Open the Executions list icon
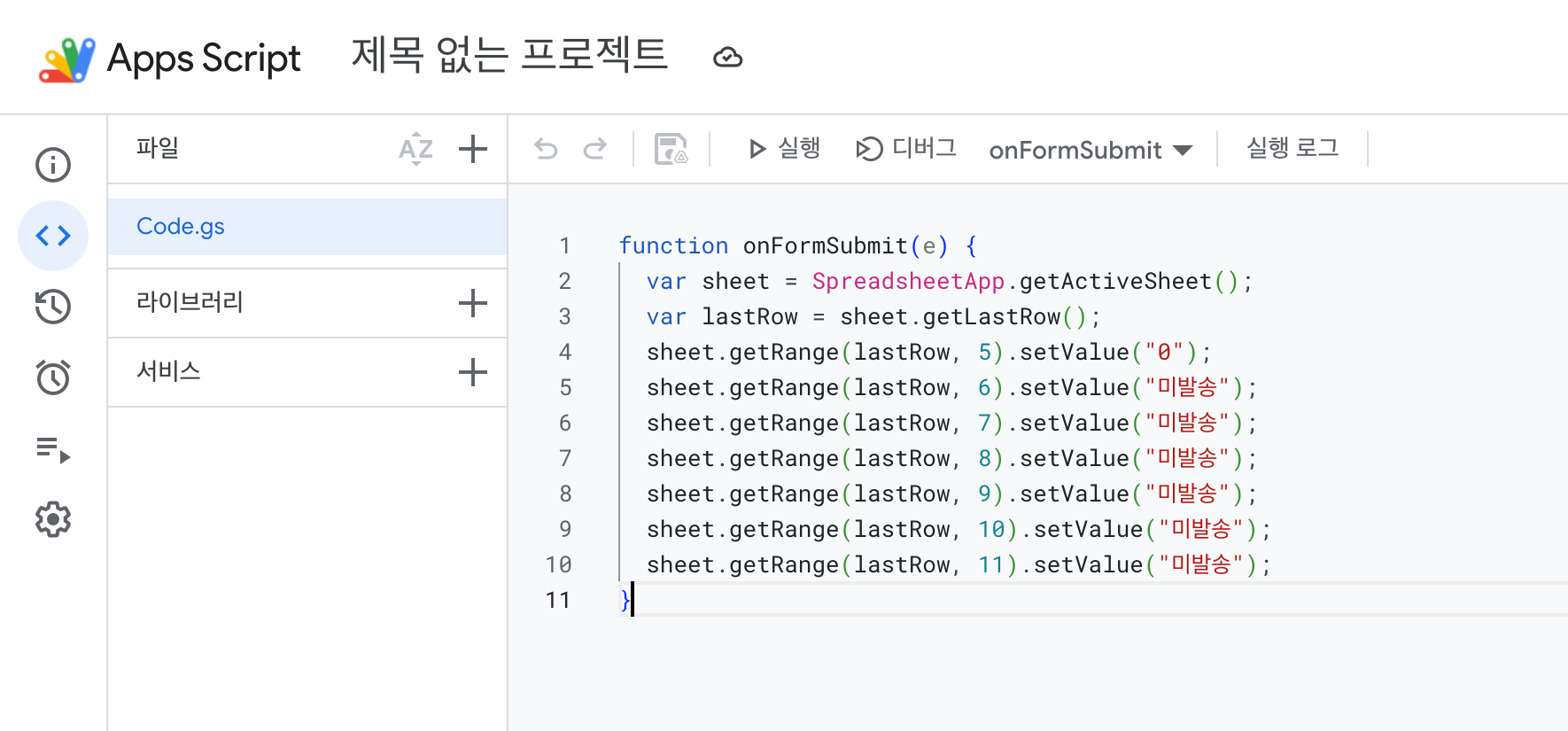Image resolution: width=1568 pixels, height=731 pixels. tap(53, 449)
